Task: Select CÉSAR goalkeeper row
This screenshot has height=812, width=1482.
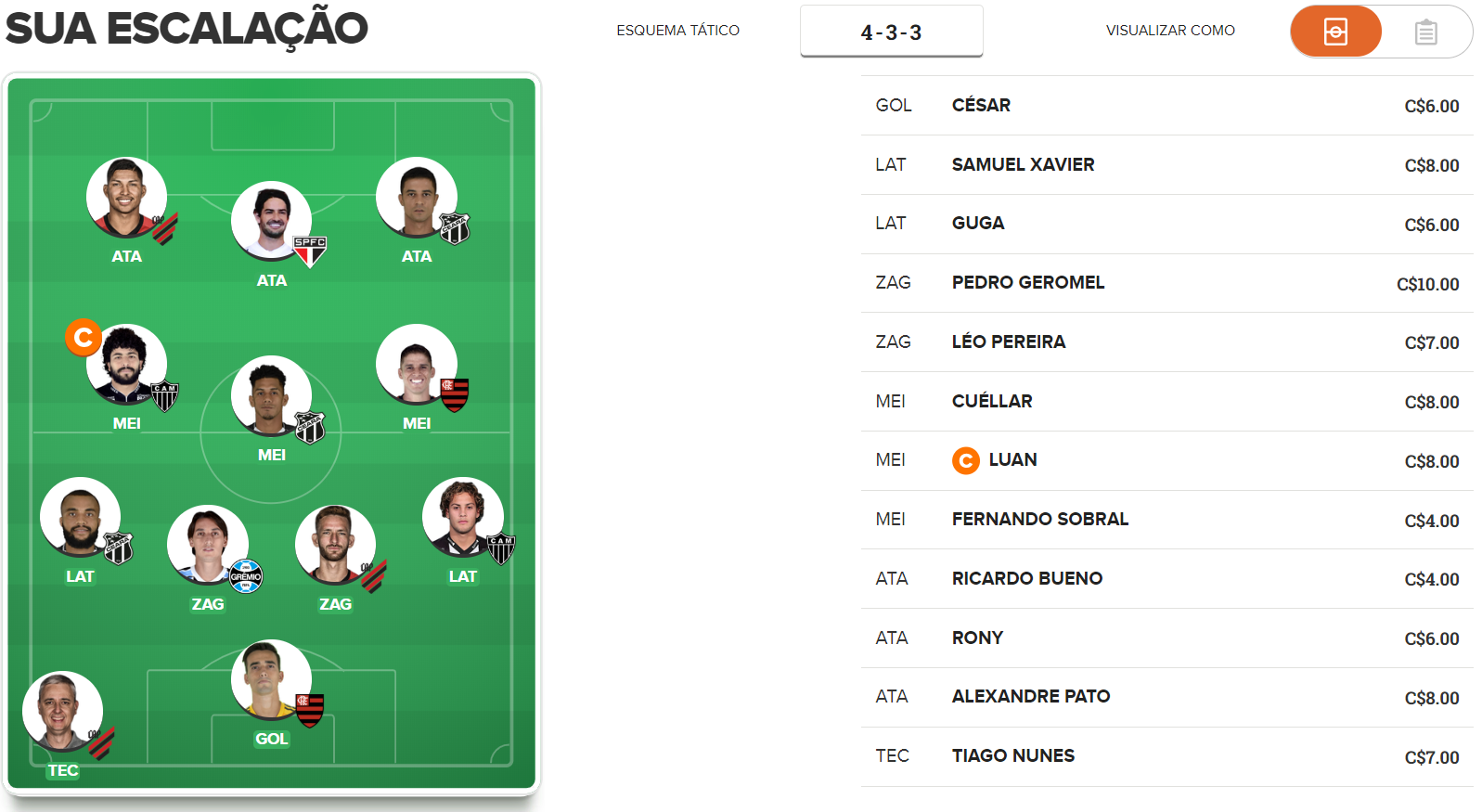Action: [1166, 106]
